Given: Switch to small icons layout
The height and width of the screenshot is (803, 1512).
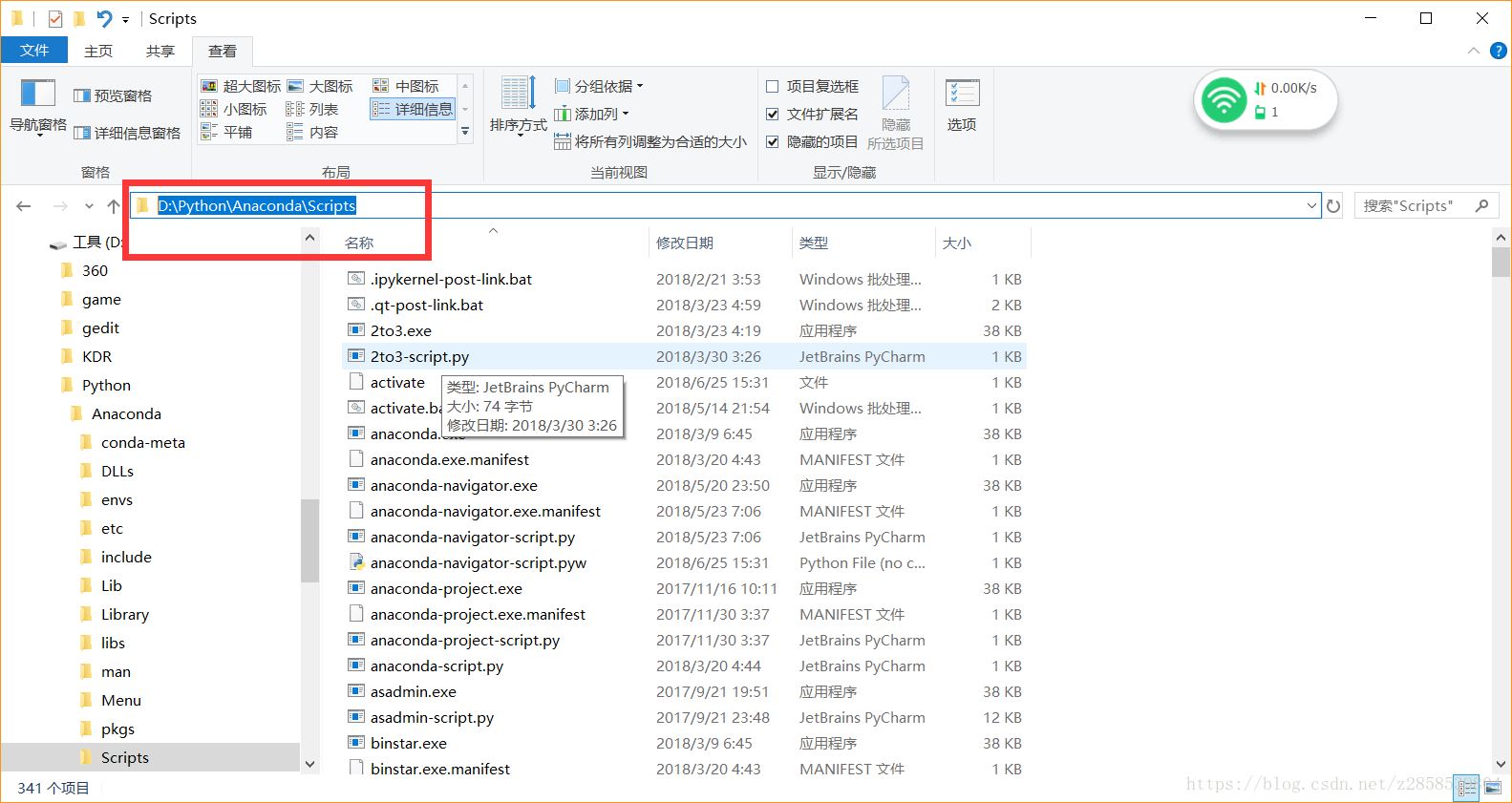Looking at the screenshot, I should (x=234, y=109).
